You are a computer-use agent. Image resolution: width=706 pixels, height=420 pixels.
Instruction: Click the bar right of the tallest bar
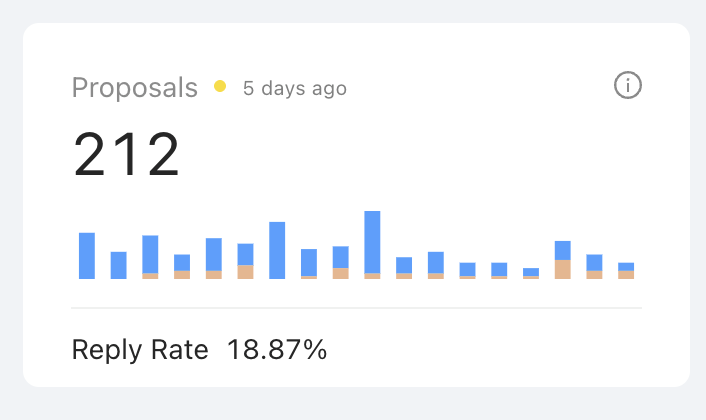coord(404,267)
